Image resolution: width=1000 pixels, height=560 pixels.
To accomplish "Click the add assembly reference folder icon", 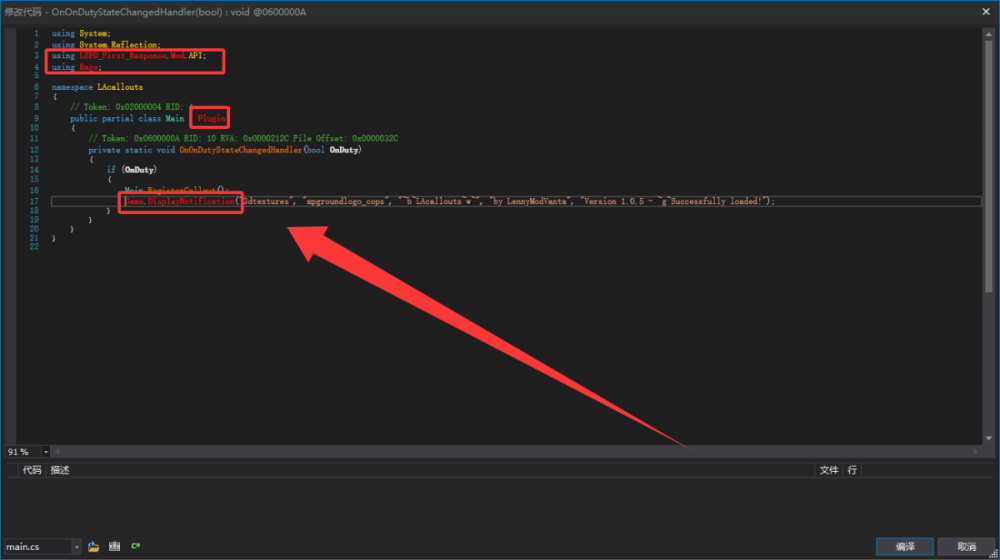I will click(x=94, y=547).
